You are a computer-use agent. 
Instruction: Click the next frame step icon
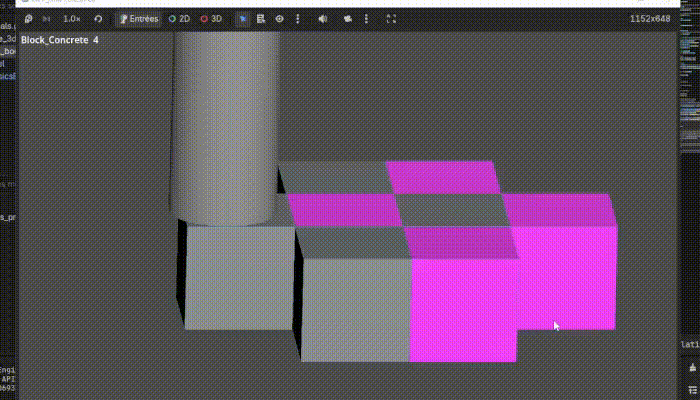(47, 18)
